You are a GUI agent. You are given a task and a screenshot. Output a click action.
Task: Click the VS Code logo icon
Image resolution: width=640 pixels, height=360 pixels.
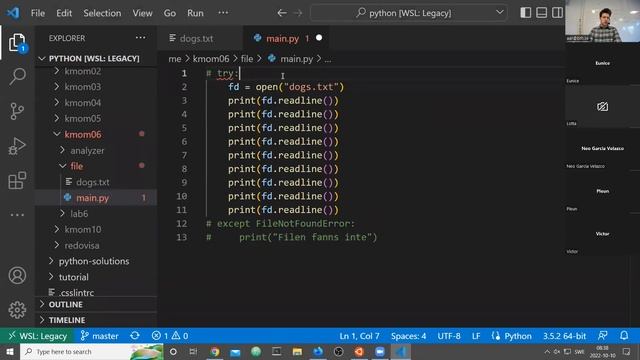[13, 13]
